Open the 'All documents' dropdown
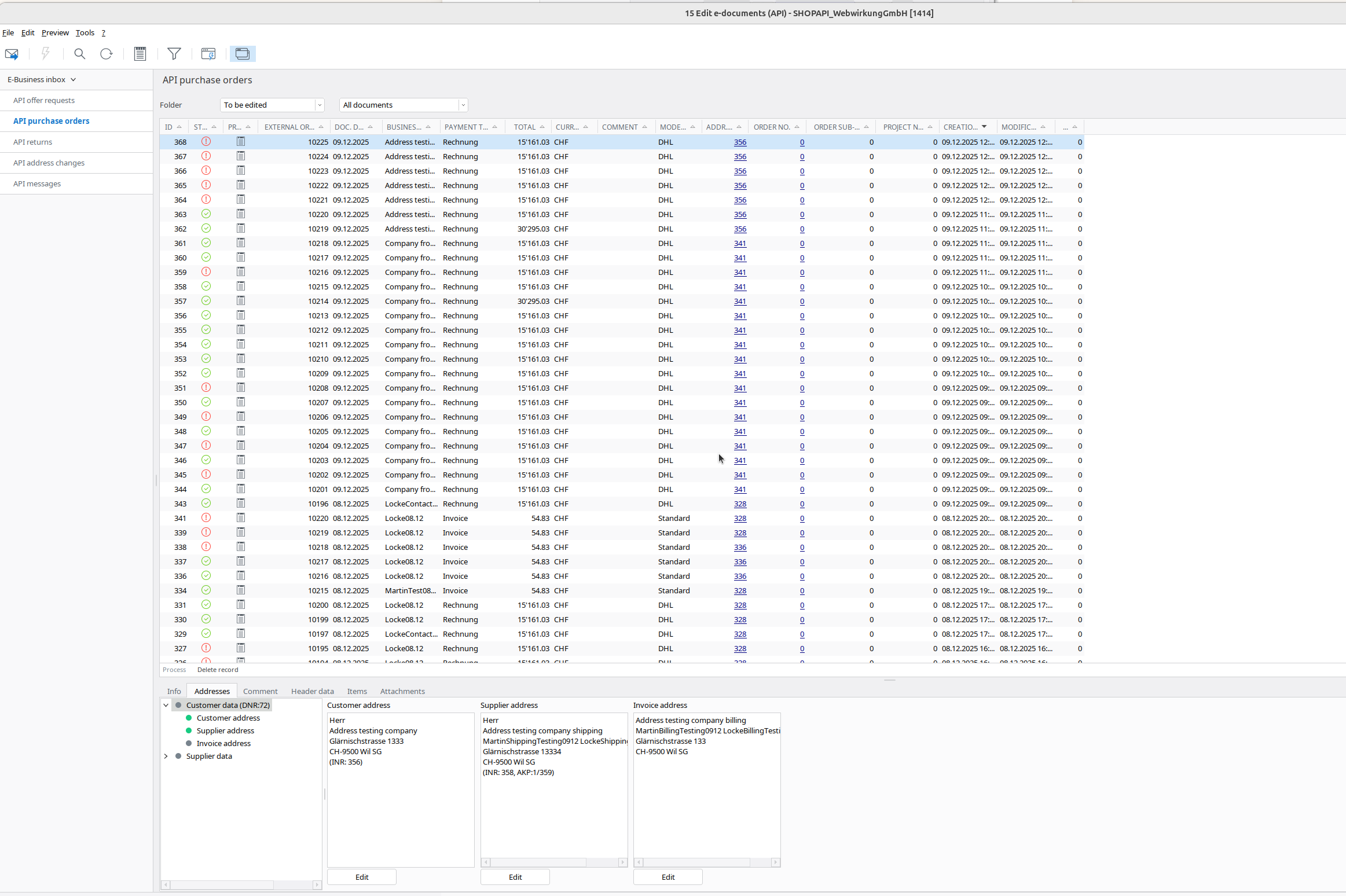Image resolution: width=1346 pixels, height=896 pixels. tap(463, 105)
